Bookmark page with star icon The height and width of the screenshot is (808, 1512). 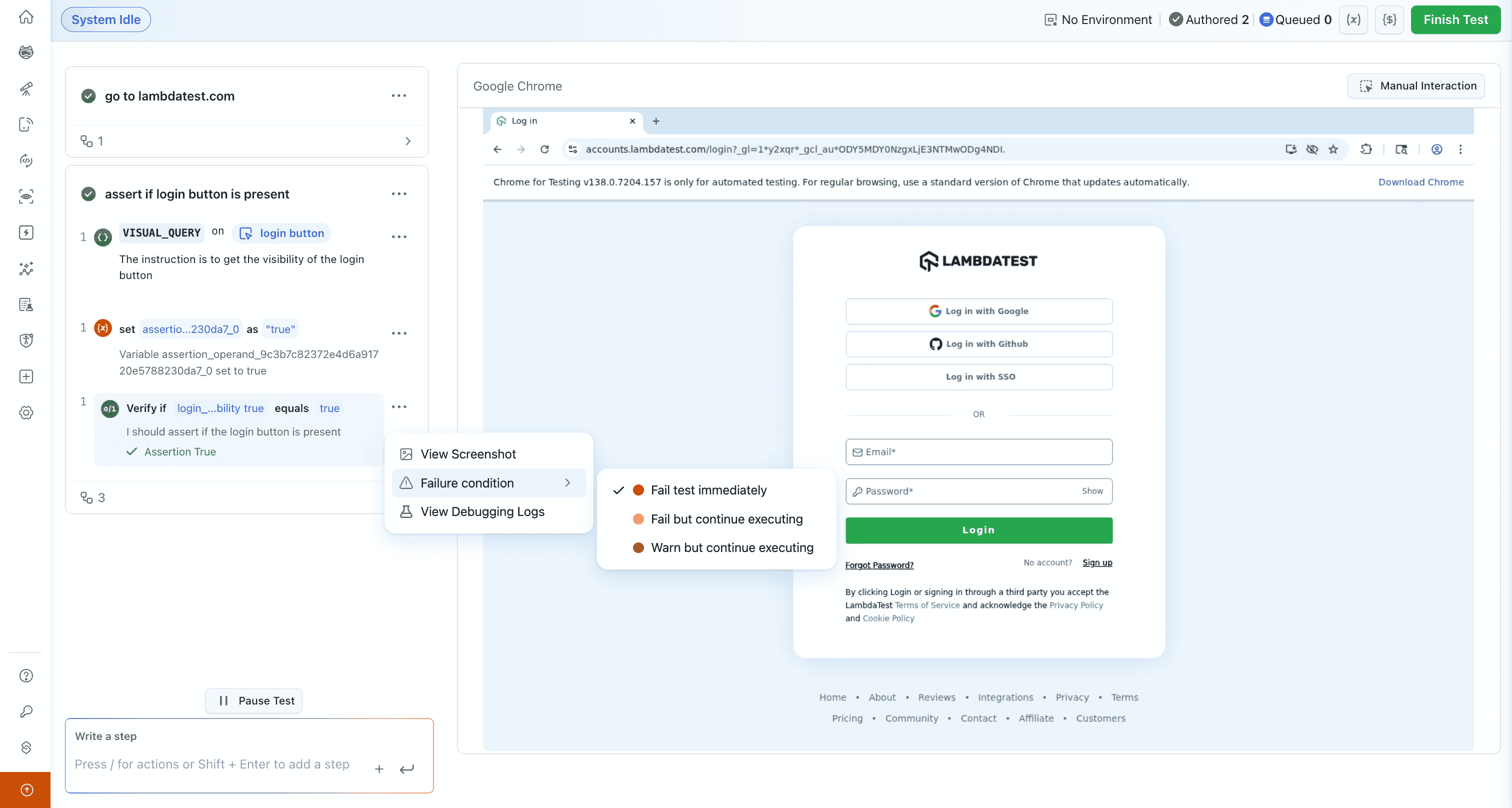pyautogui.click(x=1333, y=149)
